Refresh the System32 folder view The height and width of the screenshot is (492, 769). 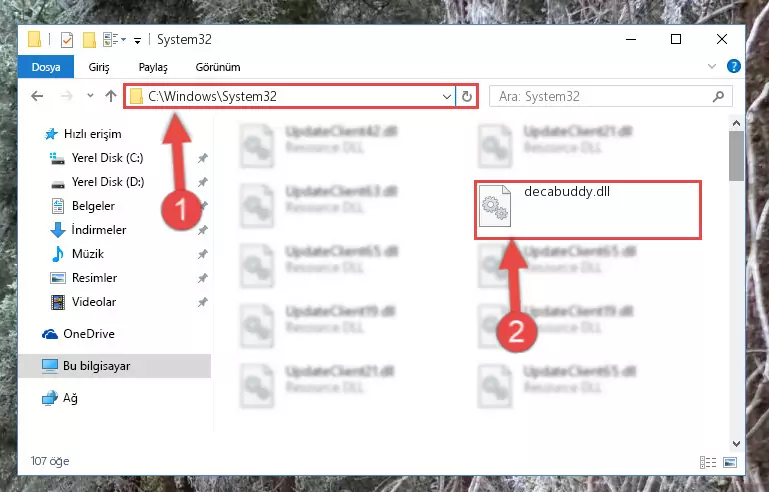(x=466, y=96)
